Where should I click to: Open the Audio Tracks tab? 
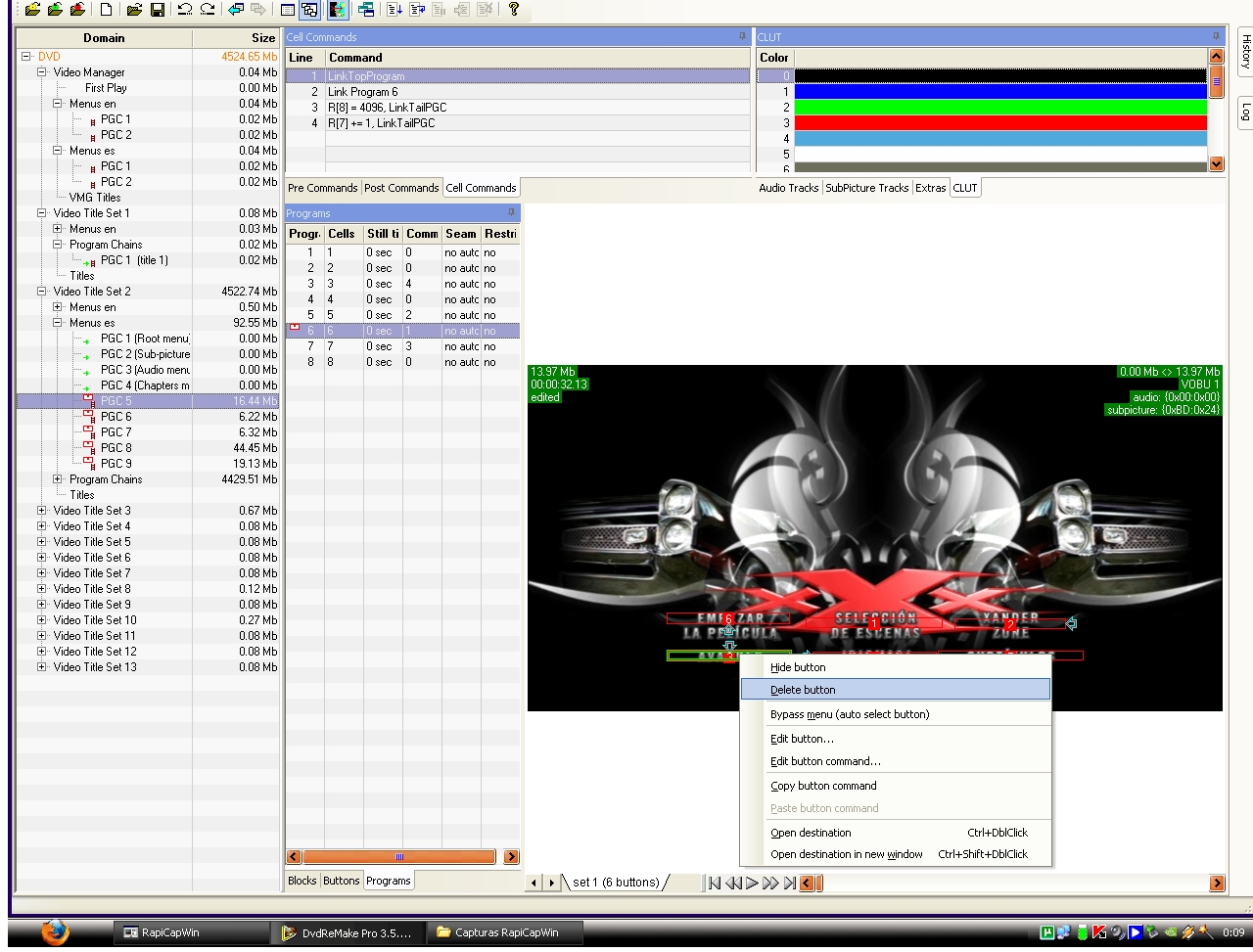[x=788, y=188]
